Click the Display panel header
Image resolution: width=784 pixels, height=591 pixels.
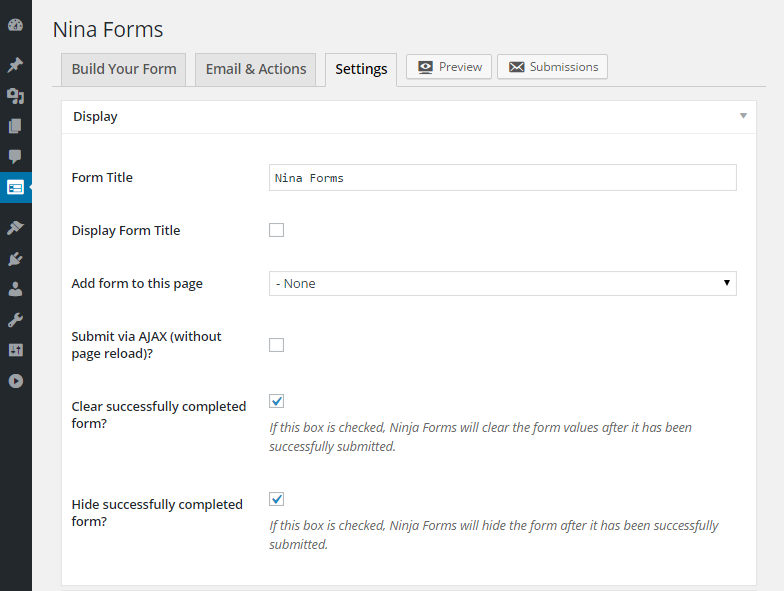coord(408,117)
